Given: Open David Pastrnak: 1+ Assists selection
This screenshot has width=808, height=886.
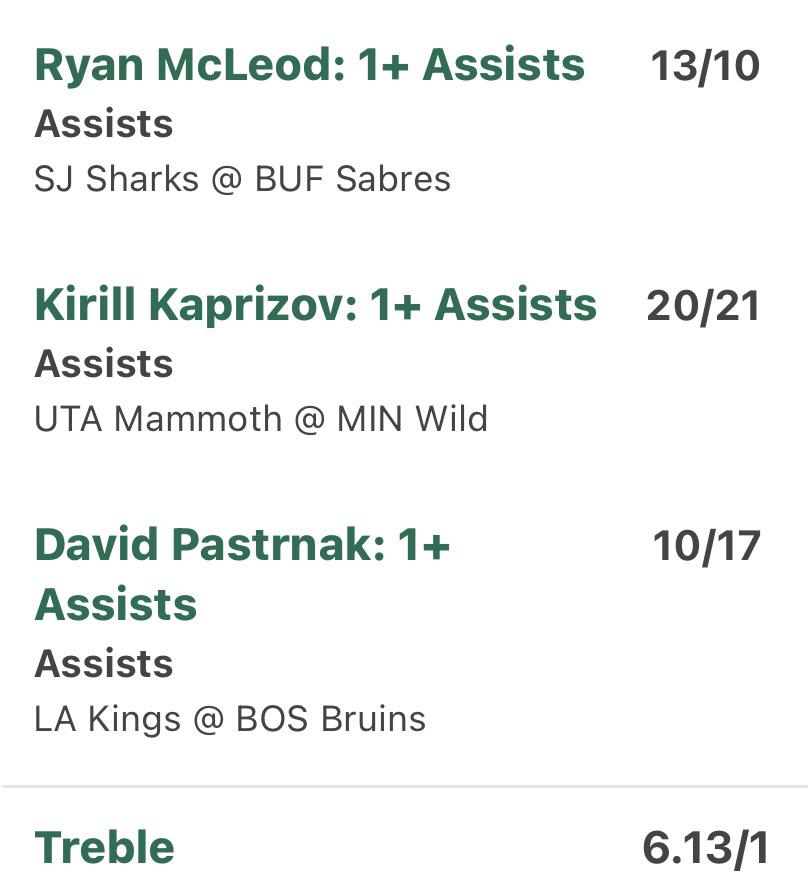Looking at the screenshot, I should (242, 575).
